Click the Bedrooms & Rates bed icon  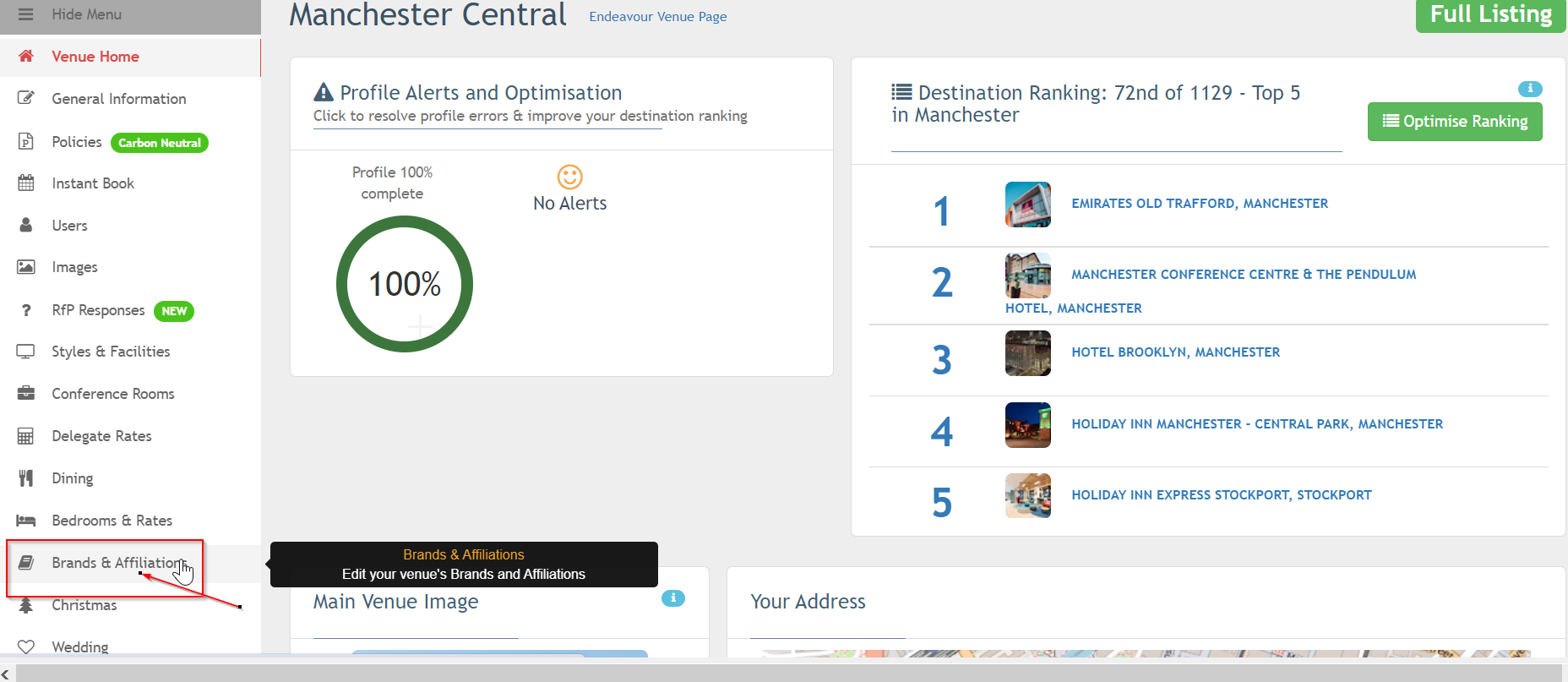click(x=26, y=521)
